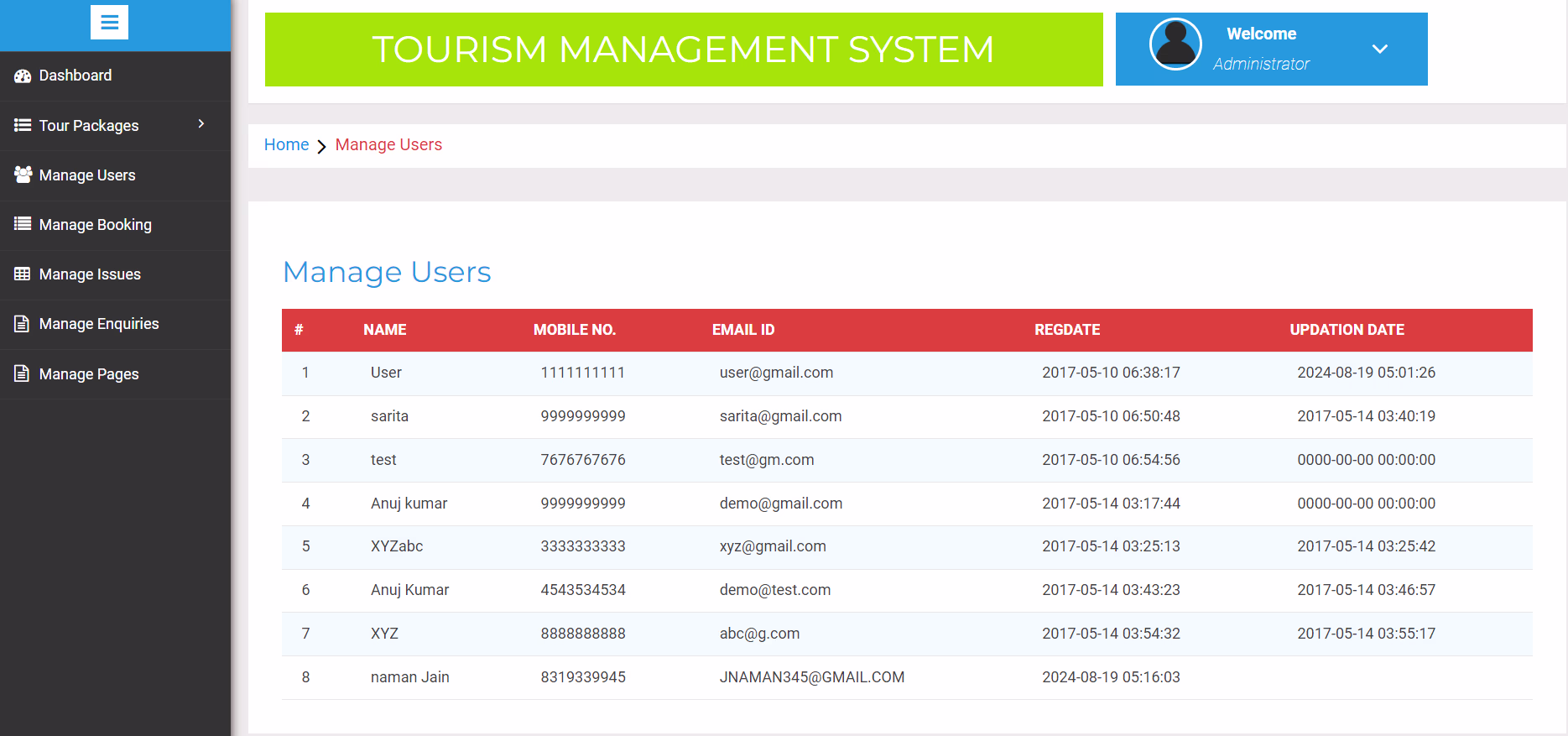Select the name cell 'XYZabc'

397,546
